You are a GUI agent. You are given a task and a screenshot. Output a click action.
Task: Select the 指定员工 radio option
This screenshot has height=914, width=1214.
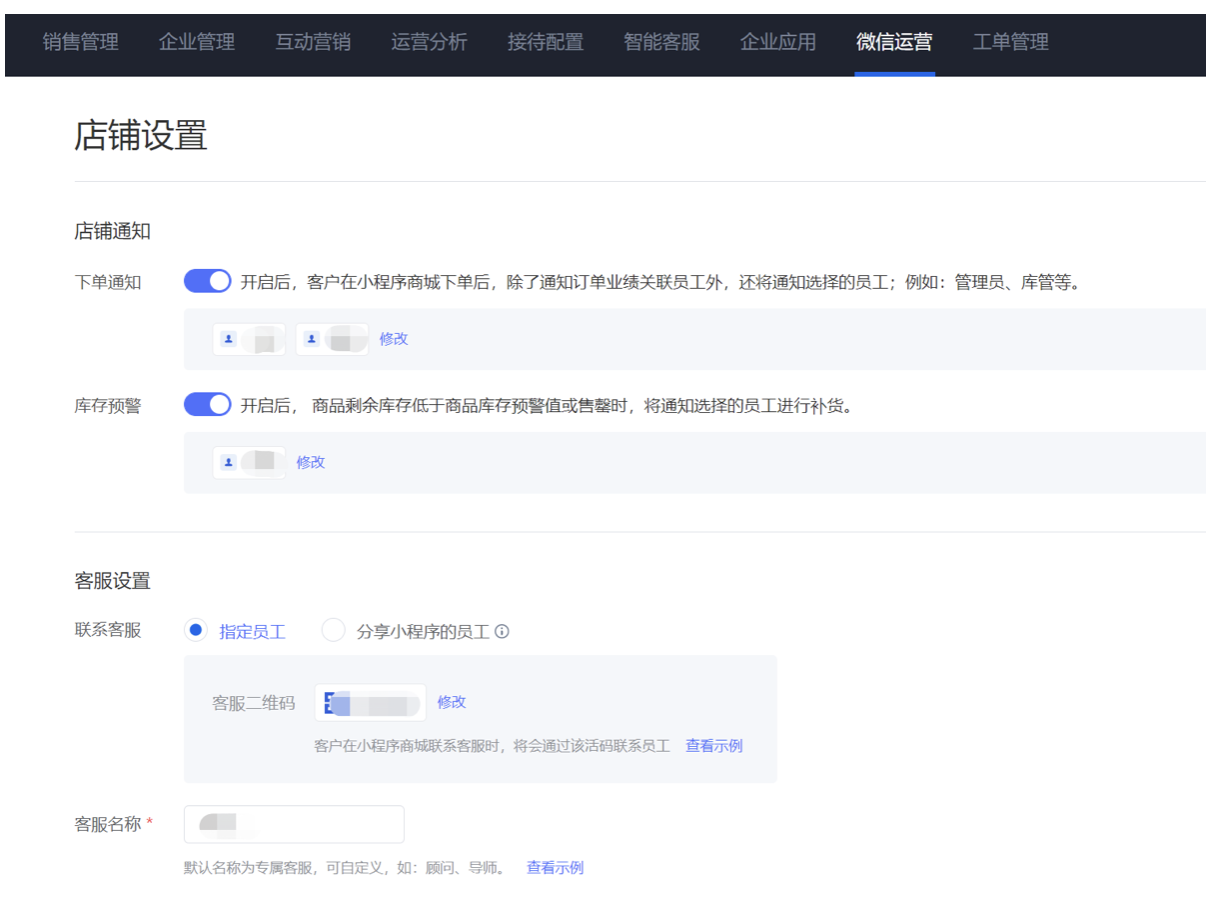pos(196,631)
